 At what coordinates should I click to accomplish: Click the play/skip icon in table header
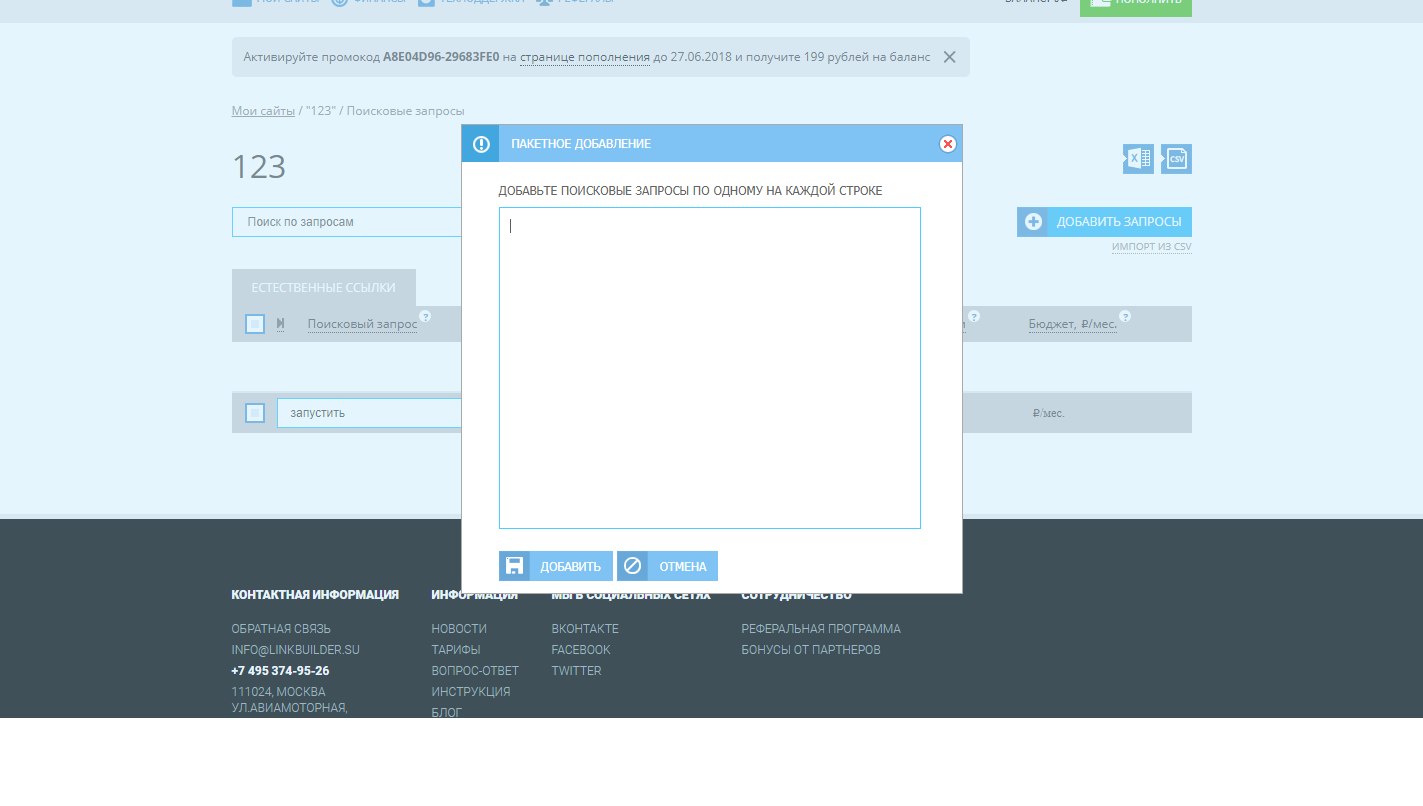click(281, 324)
